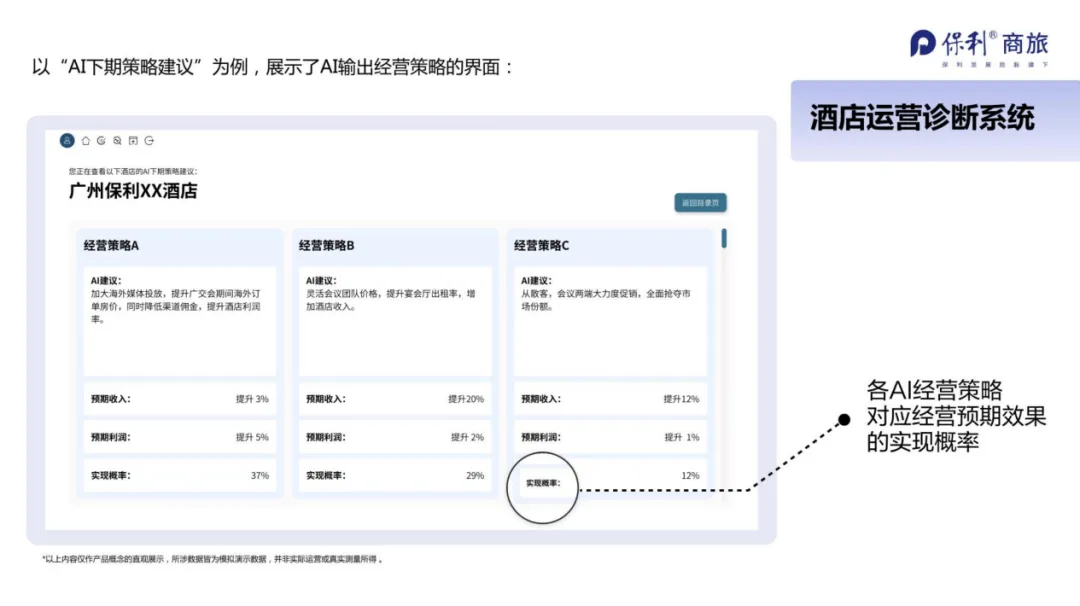Open the AI建议 text box in strategy A
The width and height of the screenshot is (1080, 606).
(x=180, y=320)
